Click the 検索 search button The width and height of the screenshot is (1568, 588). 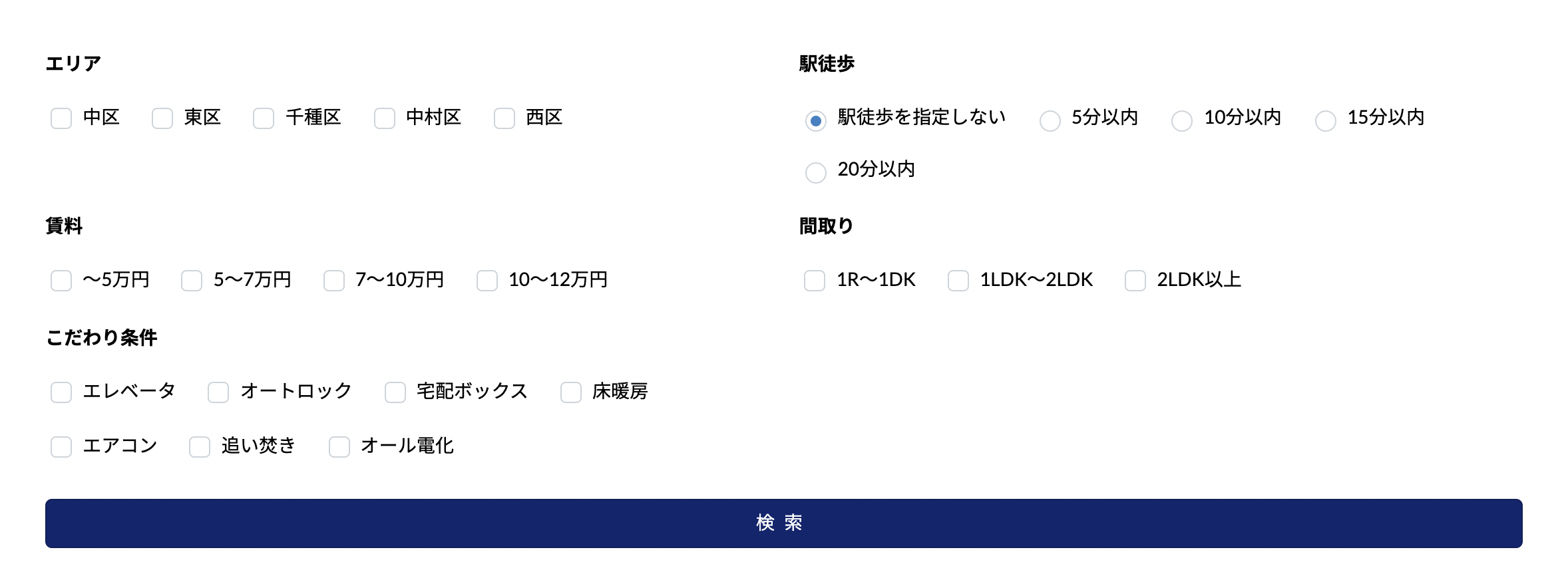point(784,523)
